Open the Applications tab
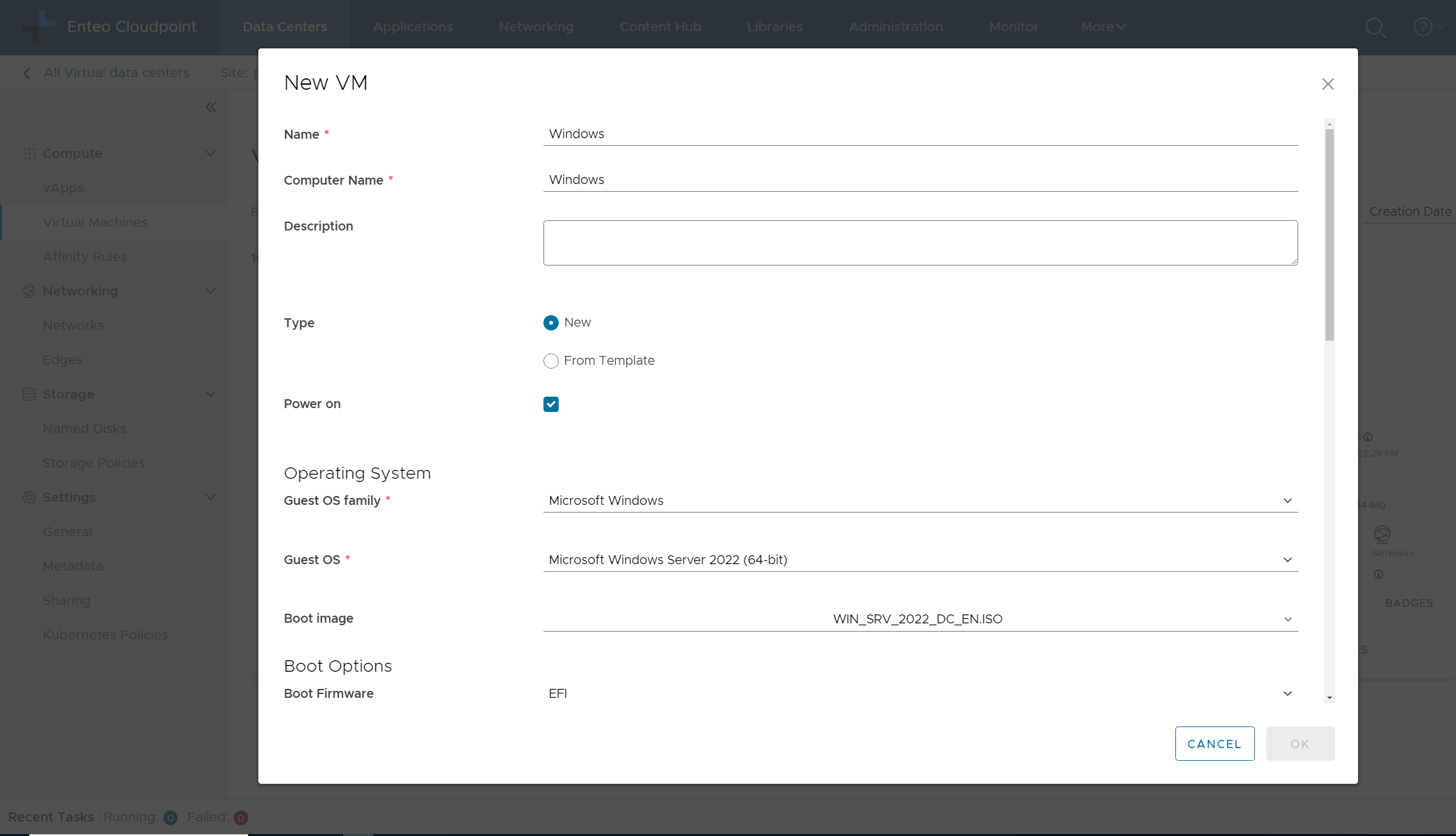 pyautogui.click(x=413, y=27)
